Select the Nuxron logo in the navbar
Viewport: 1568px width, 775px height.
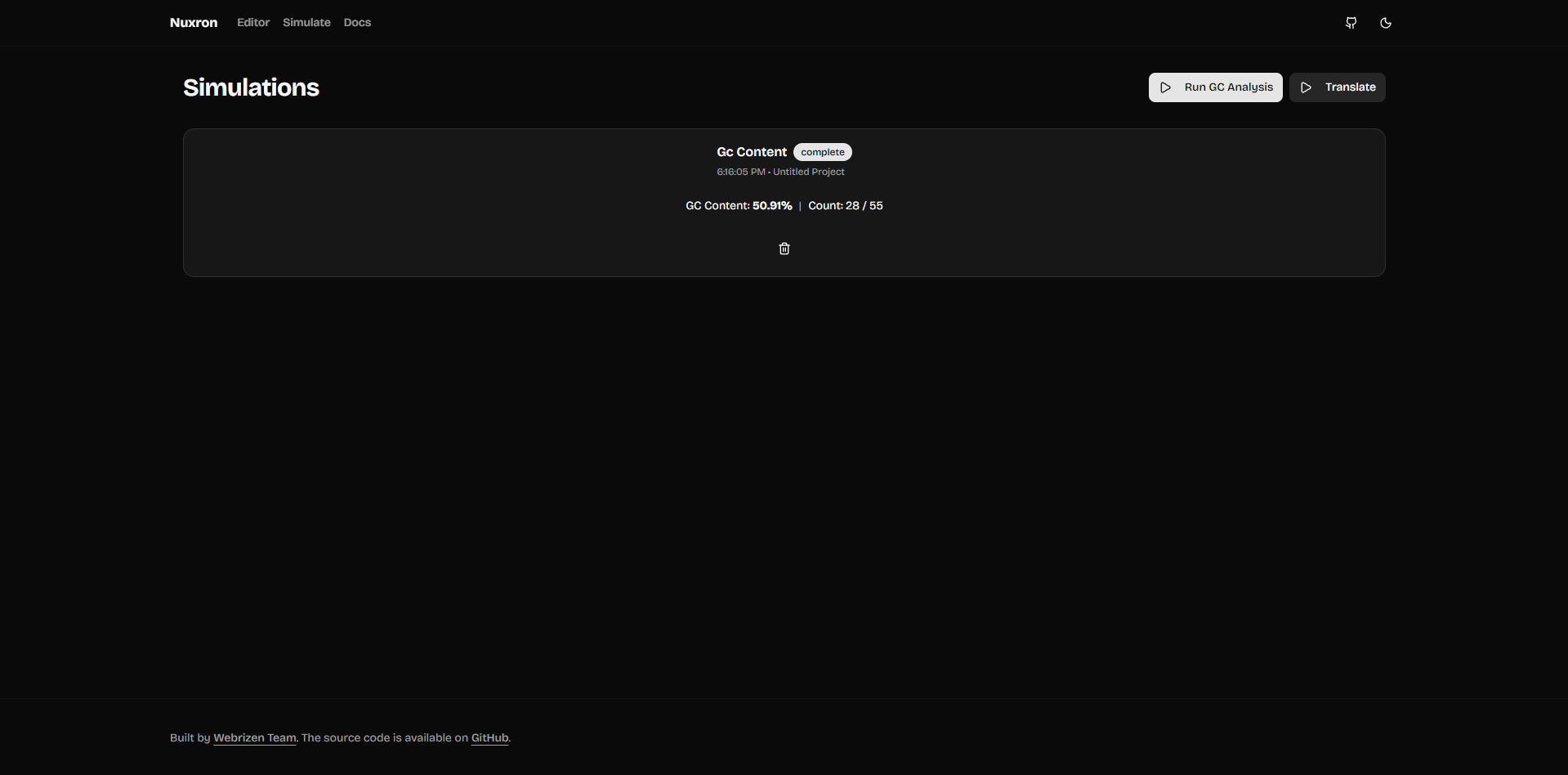pos(193,22)
